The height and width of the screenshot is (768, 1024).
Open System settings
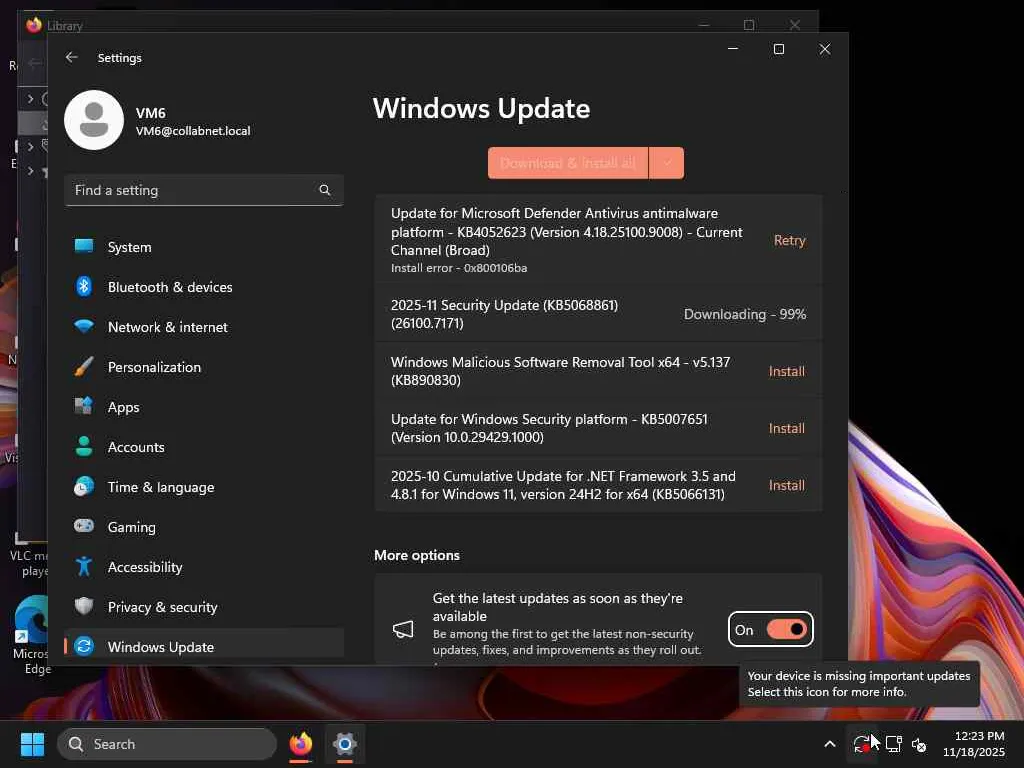tap(204, 247)
